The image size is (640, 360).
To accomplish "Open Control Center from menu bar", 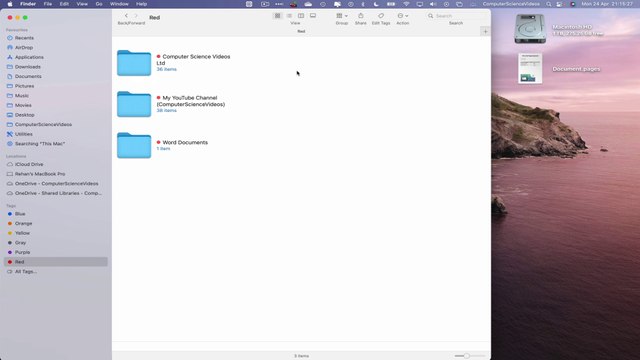I will click(560, 4).
